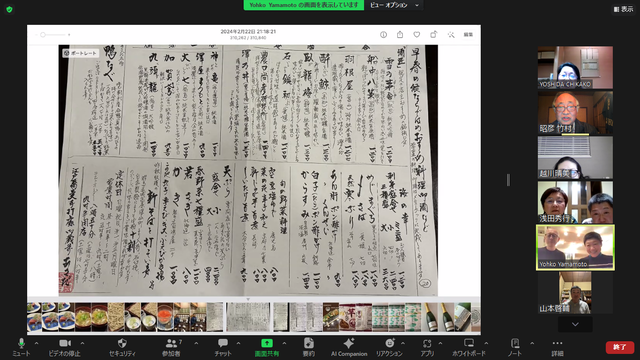Open the 表示 view layout button
640x360 pixels.
[623, 9]
